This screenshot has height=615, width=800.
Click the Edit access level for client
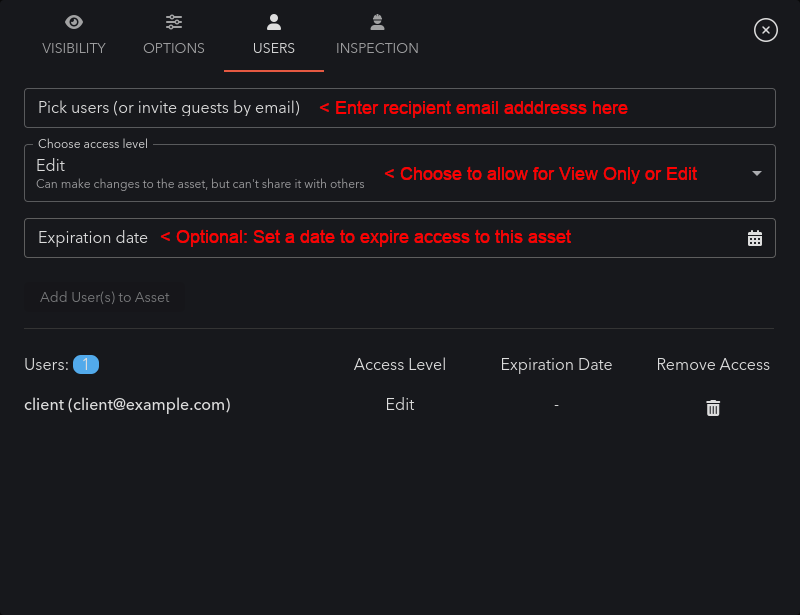click(x=400, y=405)
